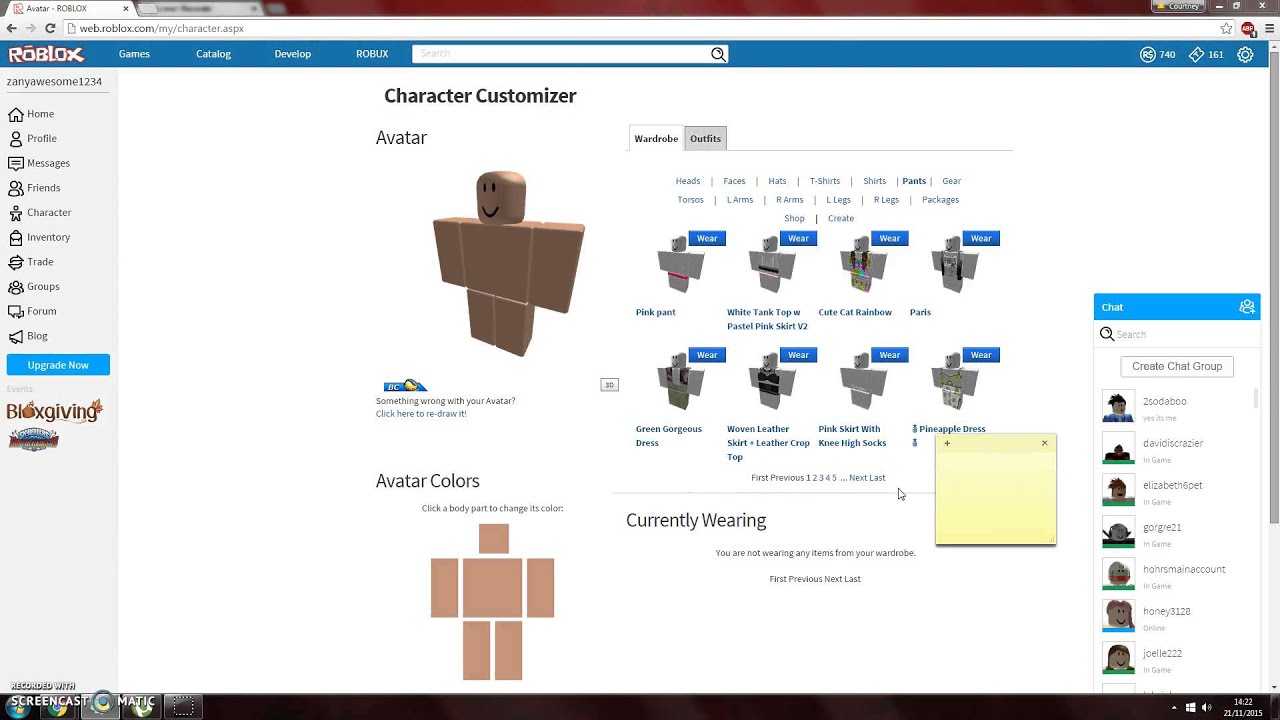This screenshot has width=1280, height=720.
Task: Wear the Pineapple Dress item
Action: (x=981, y=355)
